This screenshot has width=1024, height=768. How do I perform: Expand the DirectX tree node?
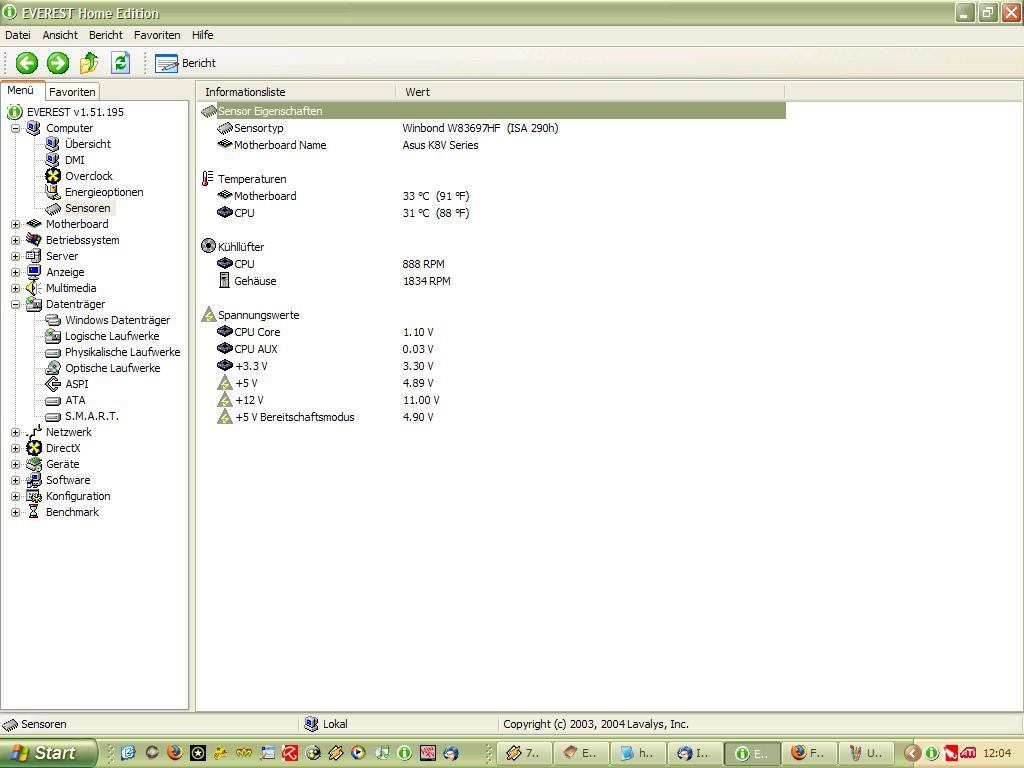click(x=15, y=448)
